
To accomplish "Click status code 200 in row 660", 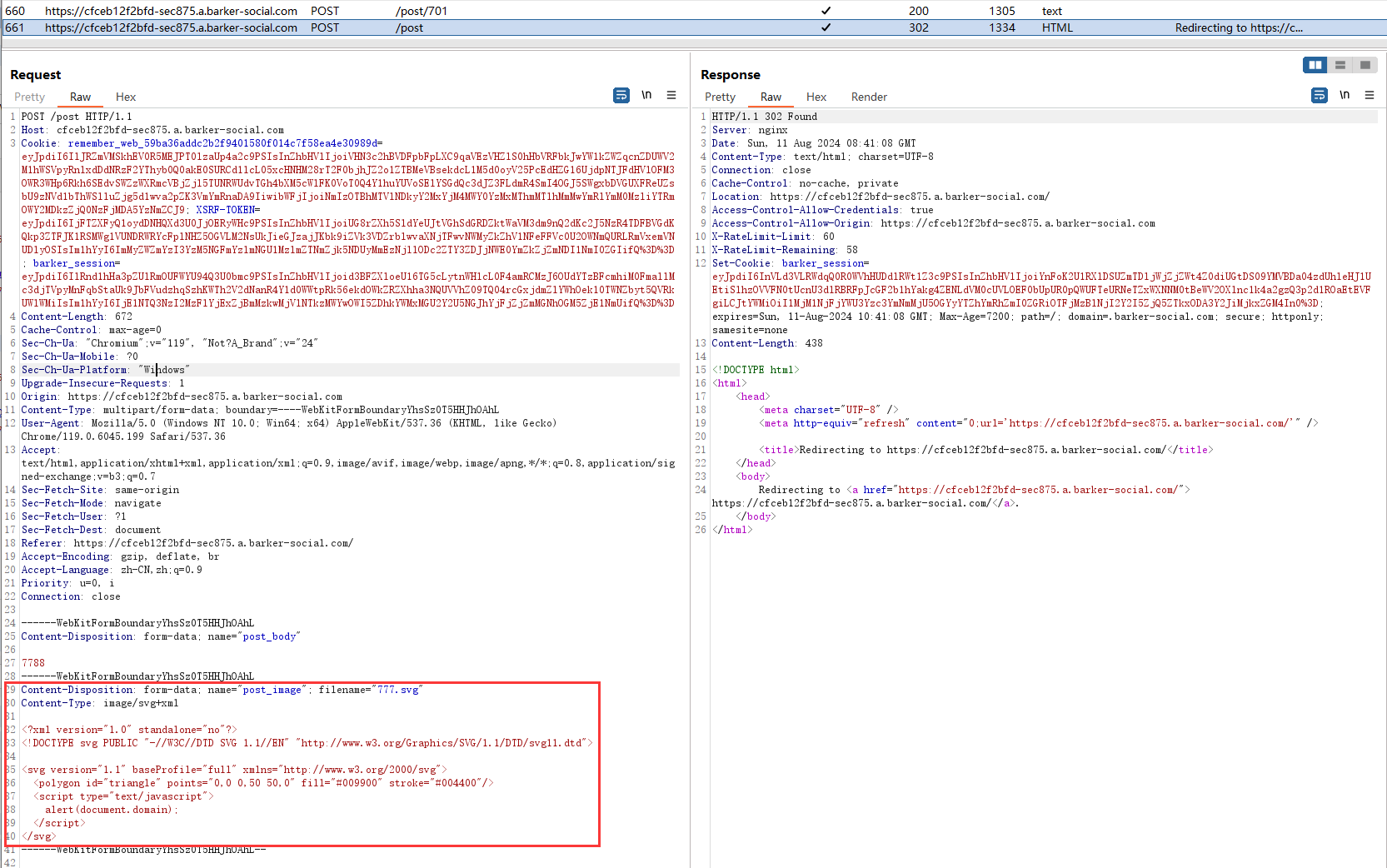I will pos(919,11).
